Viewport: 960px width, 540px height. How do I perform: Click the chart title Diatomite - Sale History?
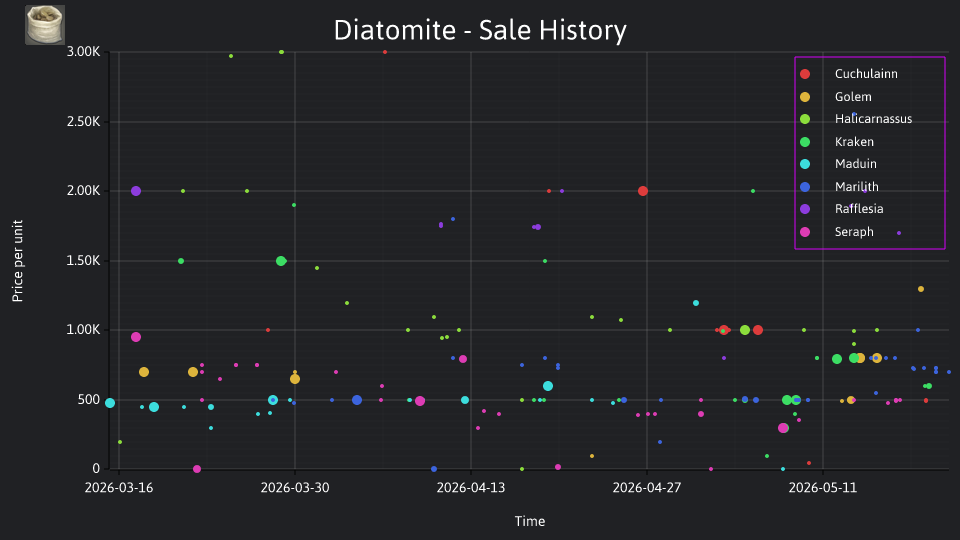tap(480, 30)
